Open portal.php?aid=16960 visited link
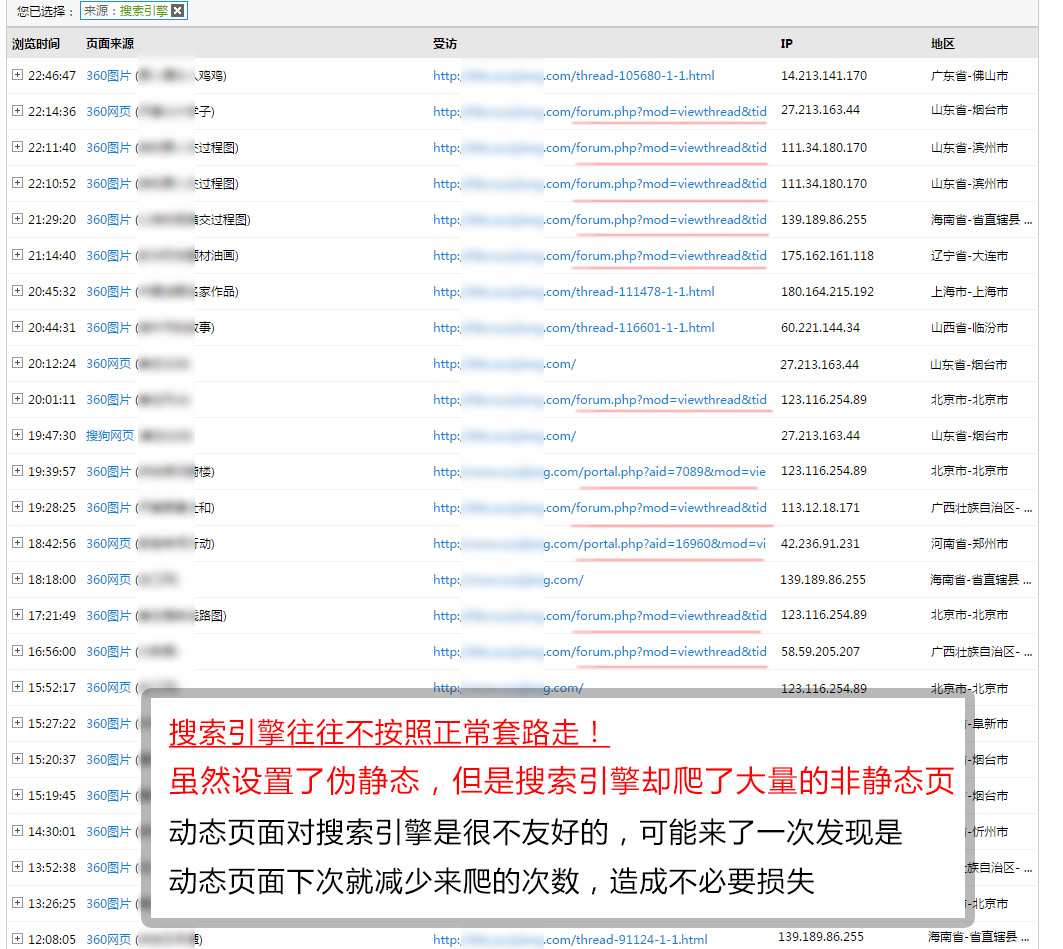 (599, 544)
